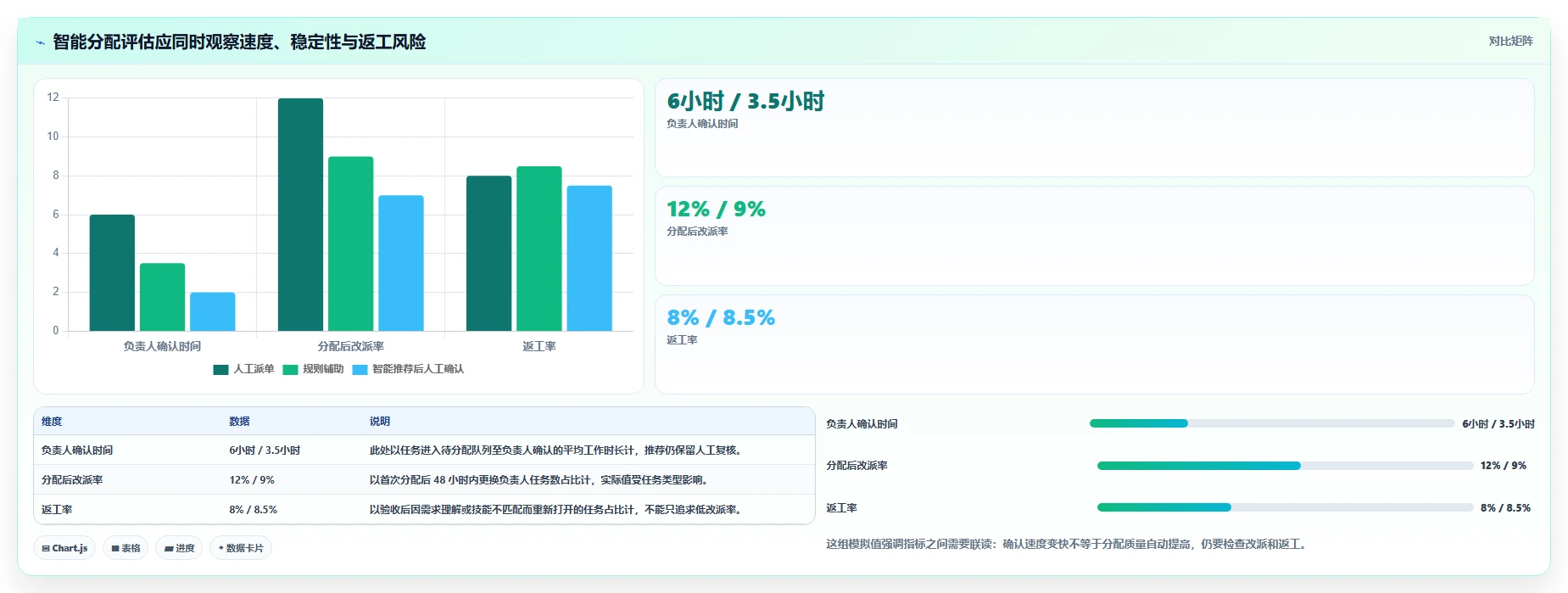Click the 智能推荐 bar for 返工率
This screenshot has height=593, width=1568.
(x=589, y=258)
